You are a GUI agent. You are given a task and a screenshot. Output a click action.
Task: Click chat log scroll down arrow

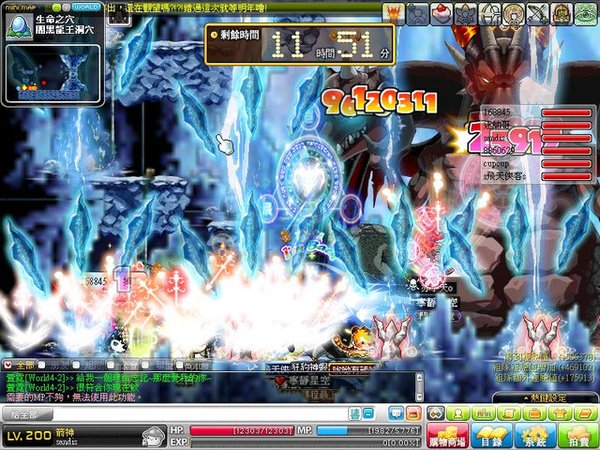click(x=419, y=397)
